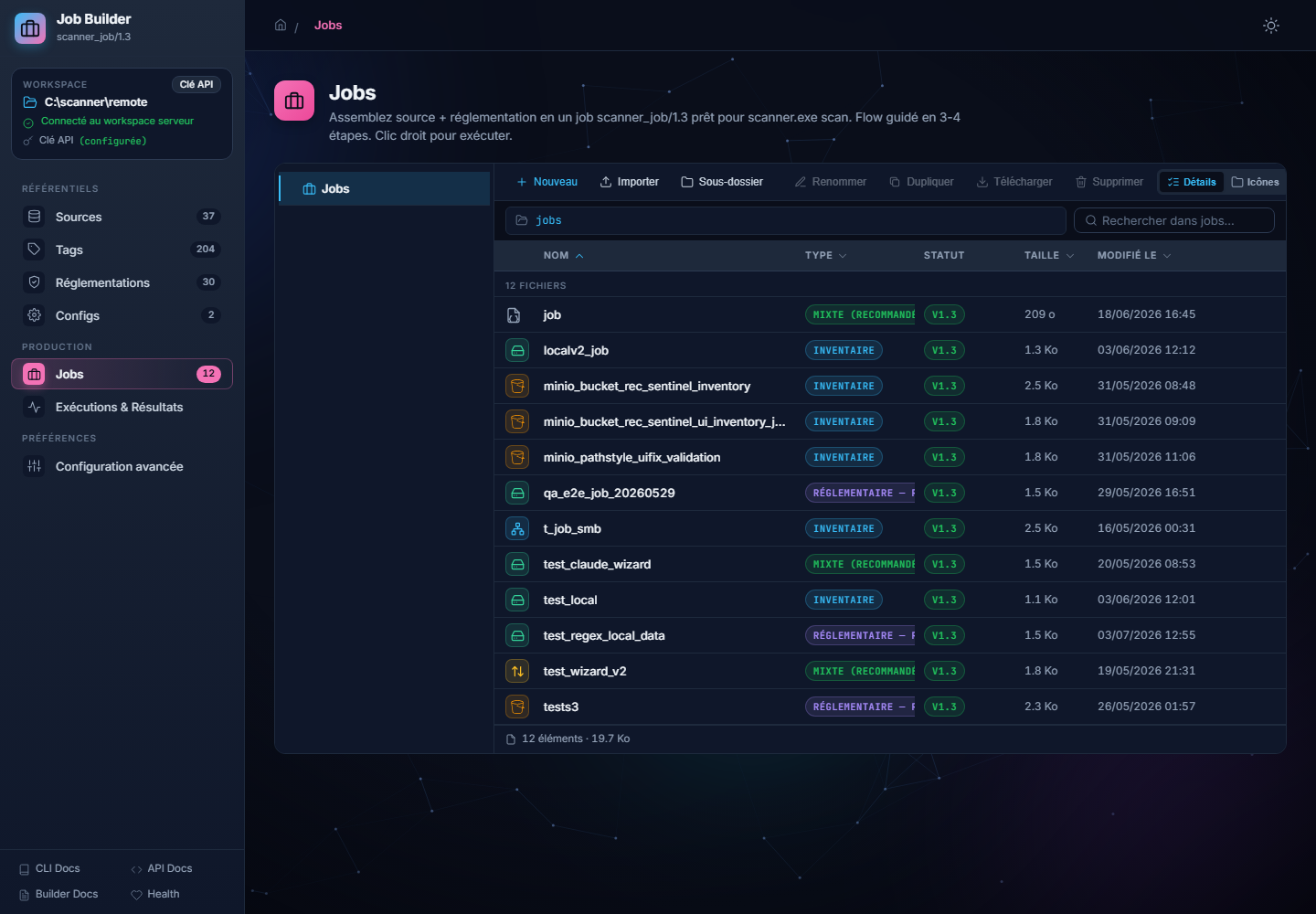
Task: Open Exécutions & Résultats activity icon
Action: point(34,407)
